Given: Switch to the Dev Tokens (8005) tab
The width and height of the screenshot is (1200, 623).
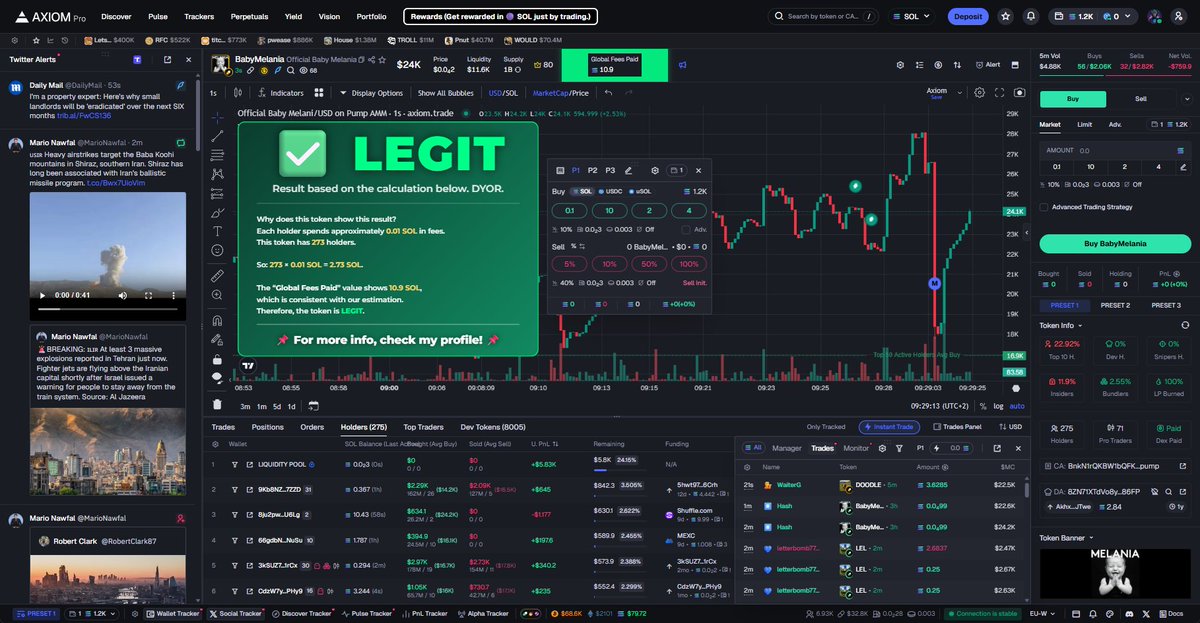Looking at the screenshot, I should pos(493,427).
